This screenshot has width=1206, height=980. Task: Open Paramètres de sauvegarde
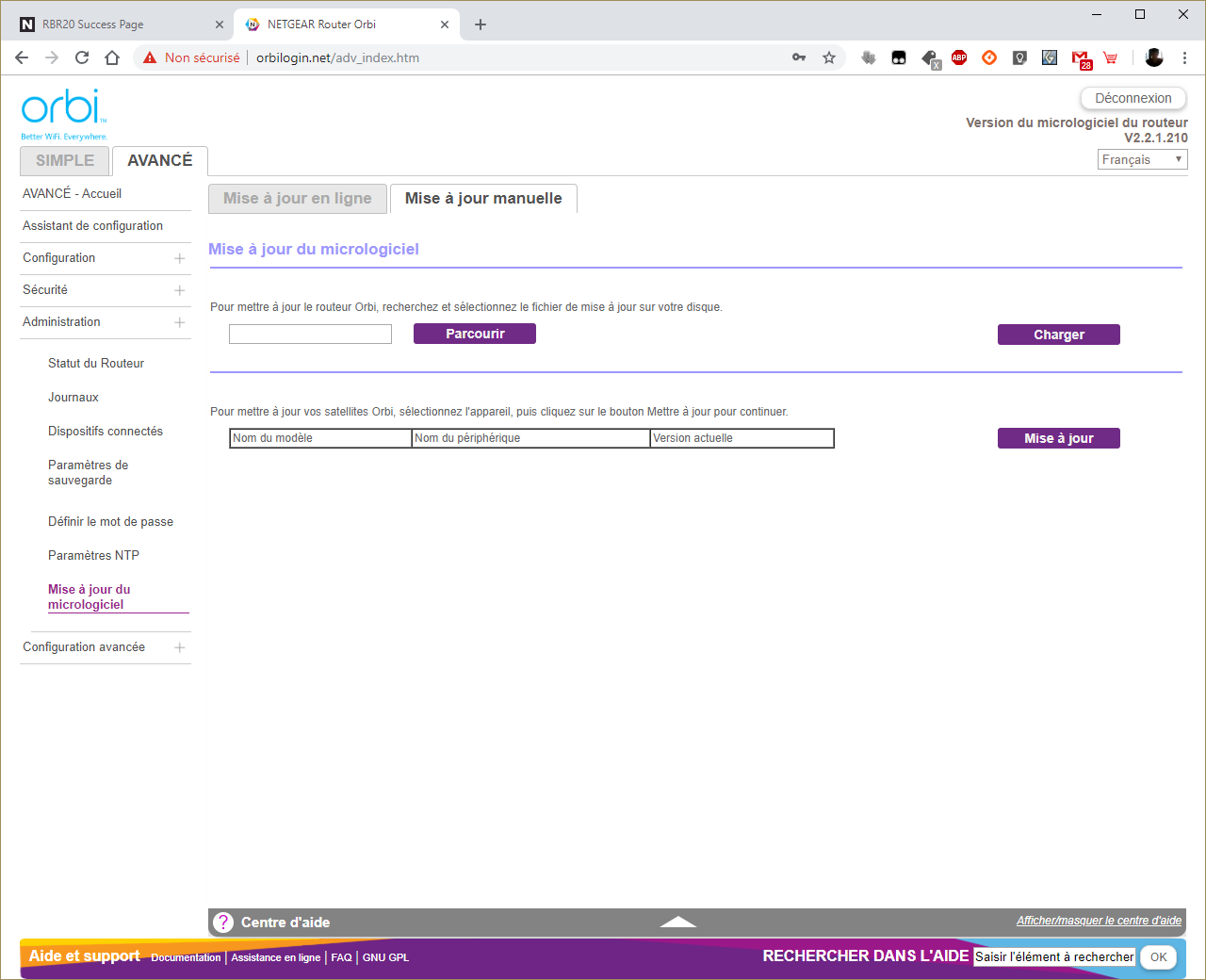88,472
